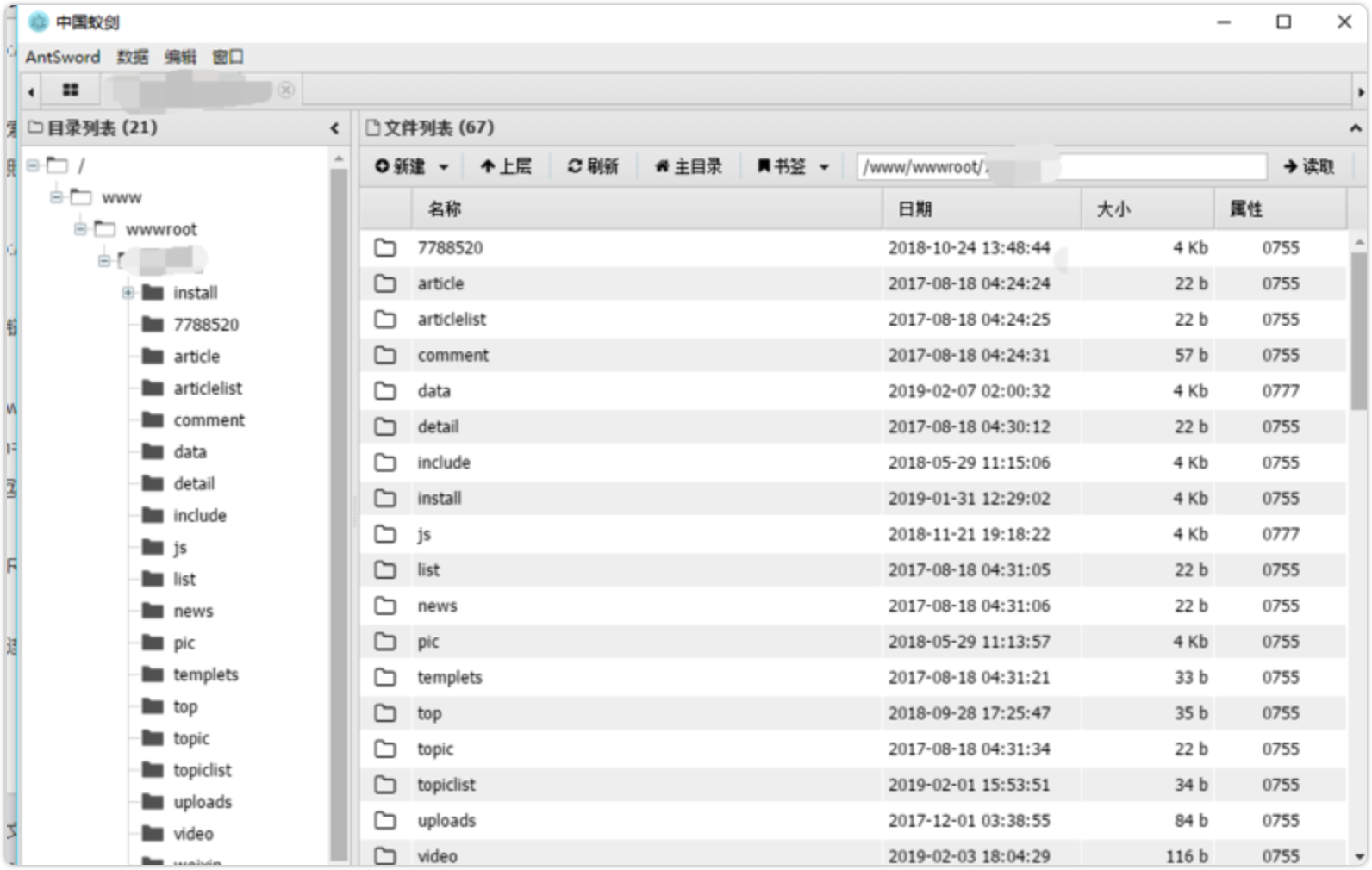Open the 编辑 menu
The width and height of the screenshot is (1372, 870).
180,57
